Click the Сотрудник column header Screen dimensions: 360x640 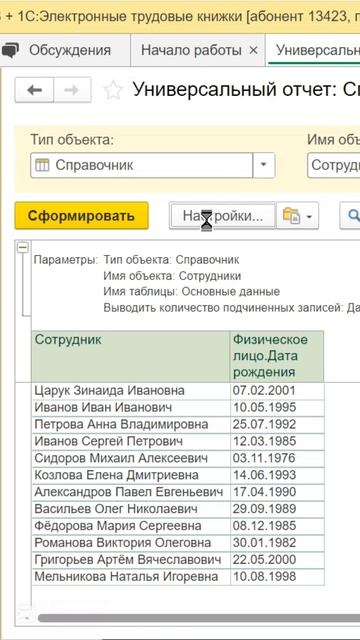pyautogui.click(x=131, y=356)
